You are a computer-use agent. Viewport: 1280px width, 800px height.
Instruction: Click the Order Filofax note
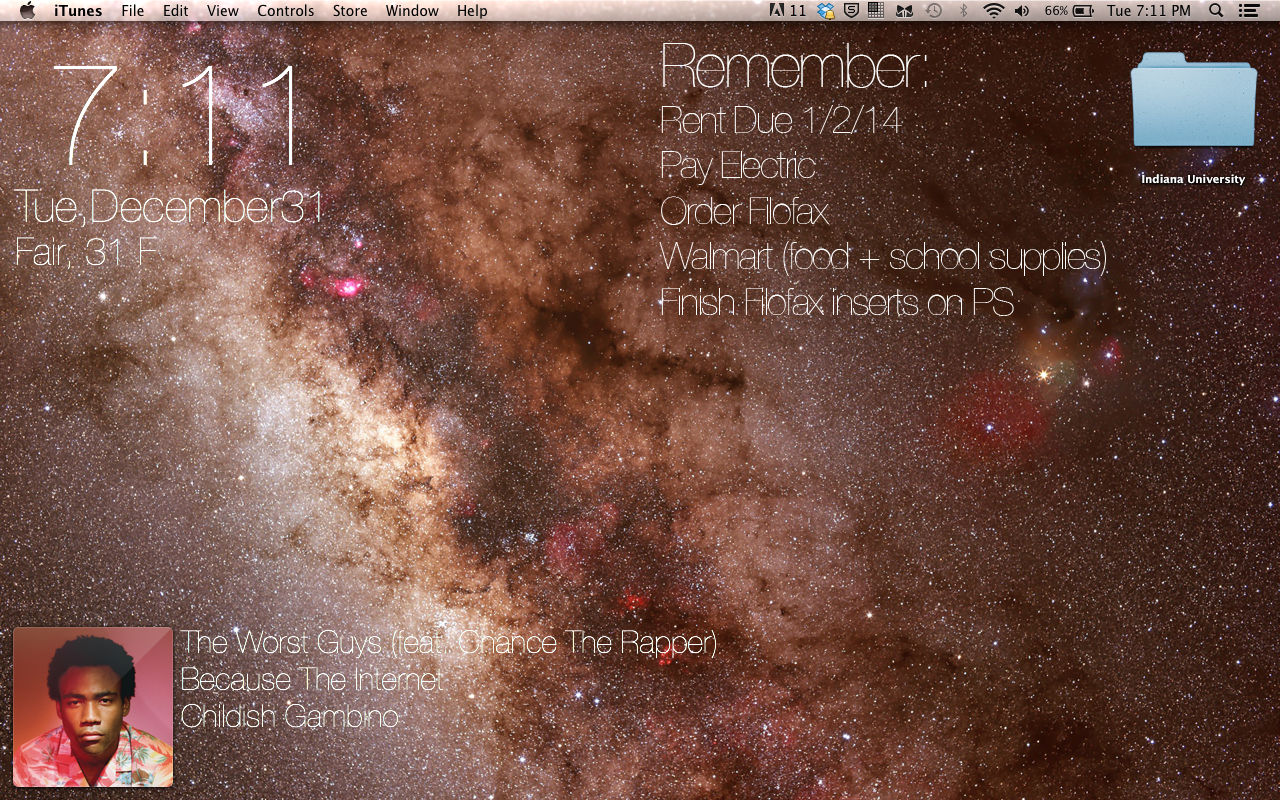click(744, 211)
